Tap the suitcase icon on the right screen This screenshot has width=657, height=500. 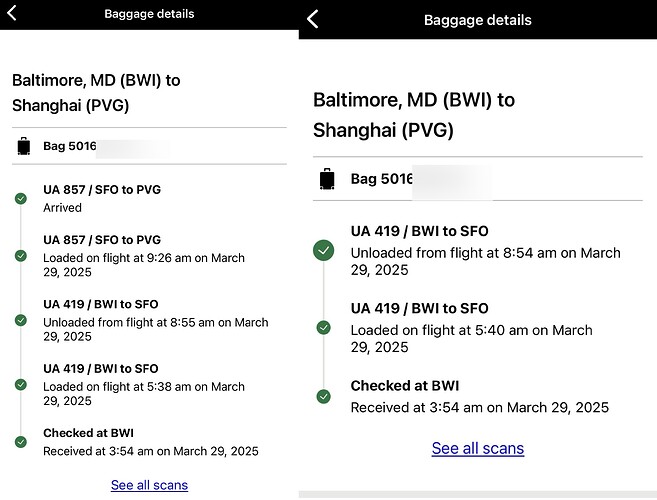[327, 179]
